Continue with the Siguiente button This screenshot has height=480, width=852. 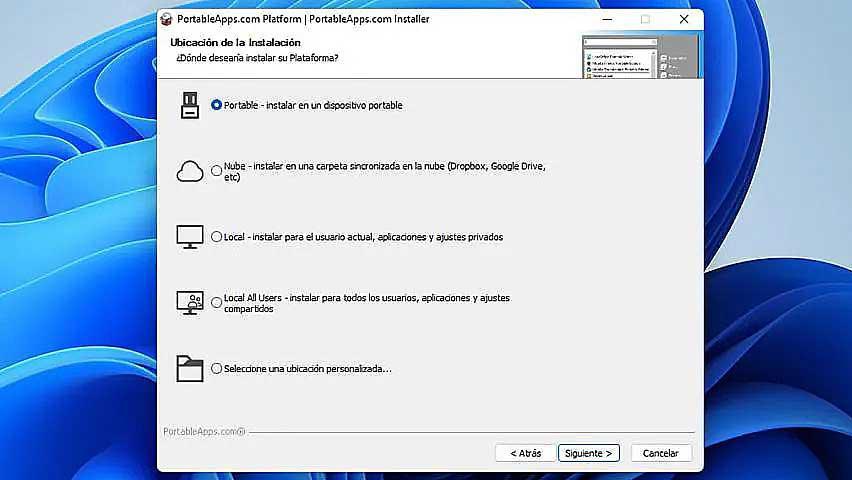coord(588,453)
